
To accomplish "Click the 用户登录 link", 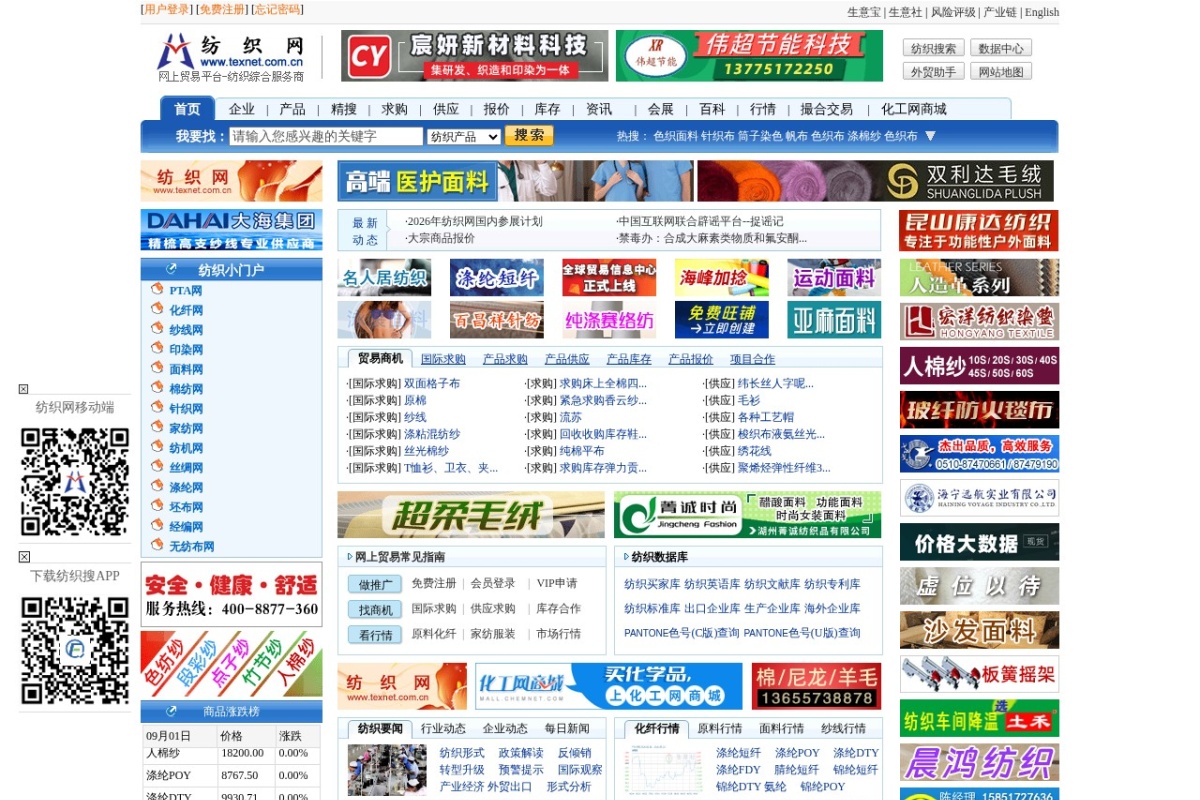I will pyautogui.click(x=167, y=9).
